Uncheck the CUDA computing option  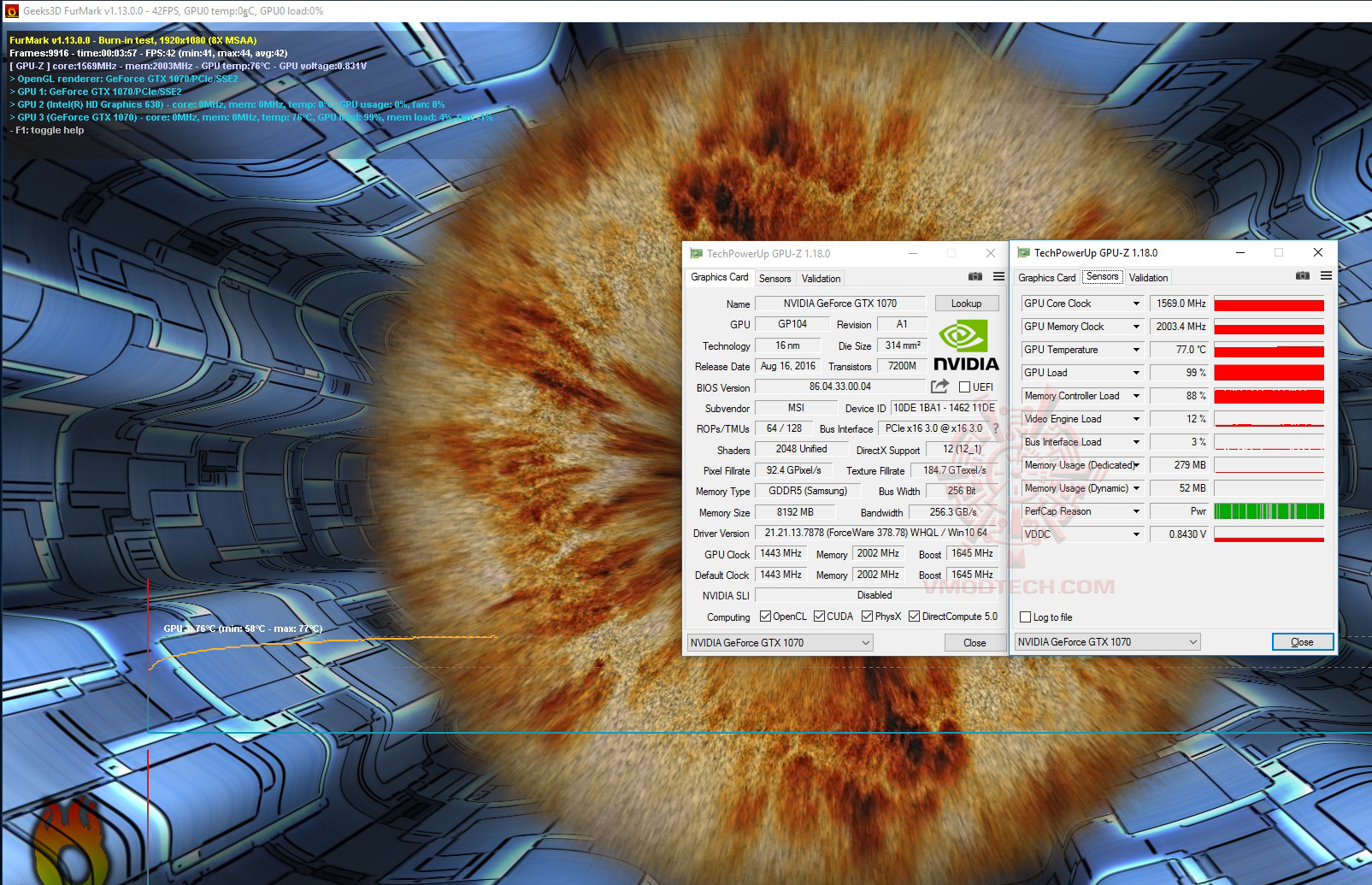click(x=819, y=616)
